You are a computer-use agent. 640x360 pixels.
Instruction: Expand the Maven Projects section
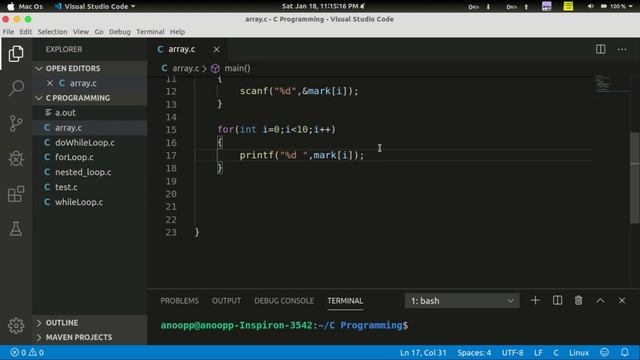click(x=90, y=337)
